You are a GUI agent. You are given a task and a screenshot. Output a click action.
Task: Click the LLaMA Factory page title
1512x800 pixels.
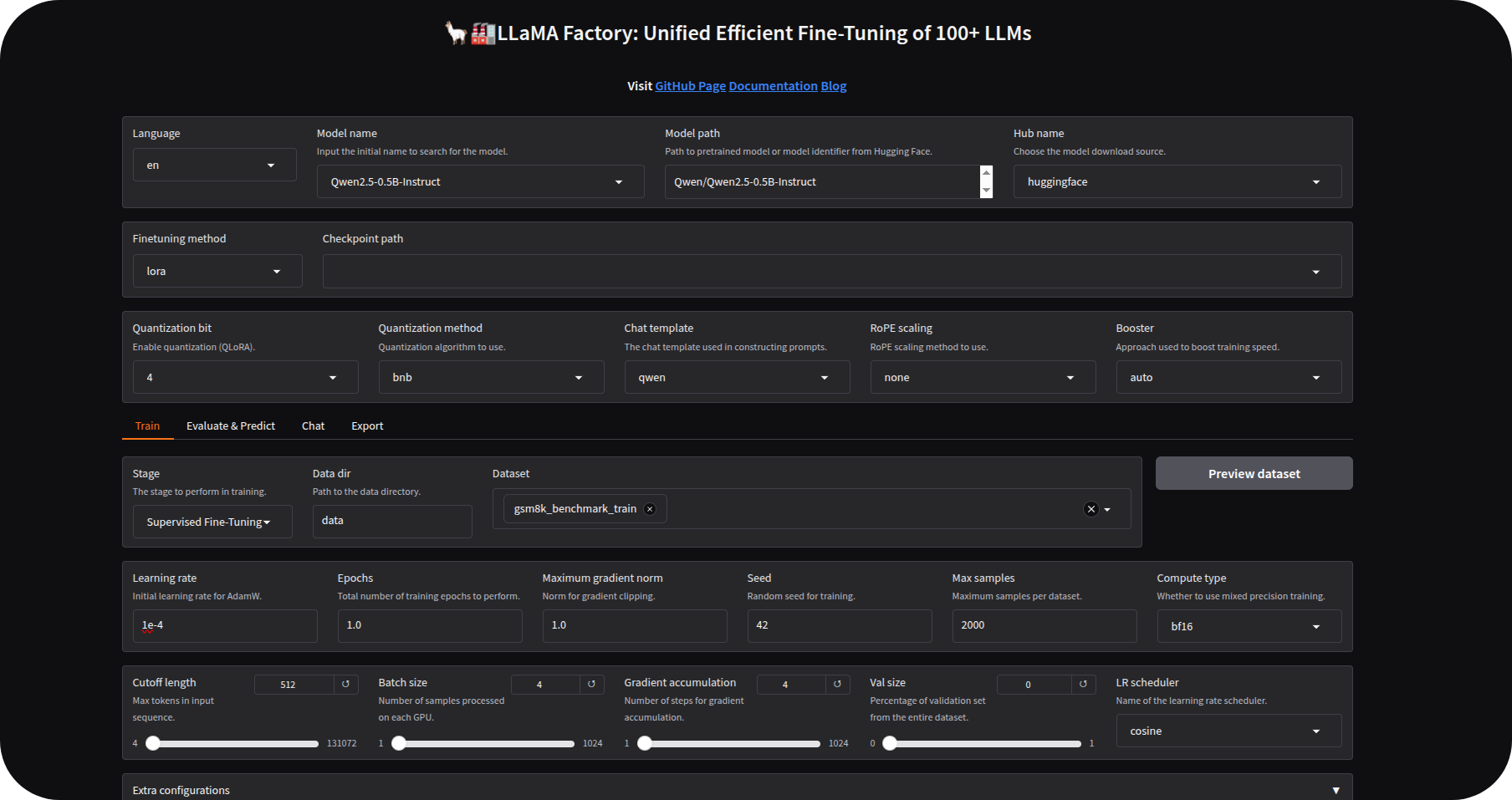pos(738,33)
